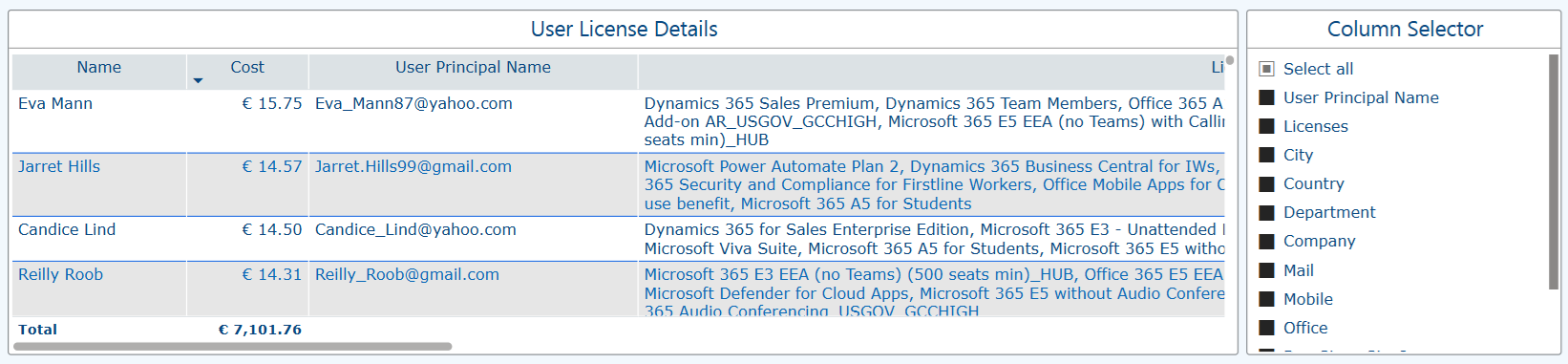Select the Jarret Hills row
1568x364 pixels.
coord(618,184)
